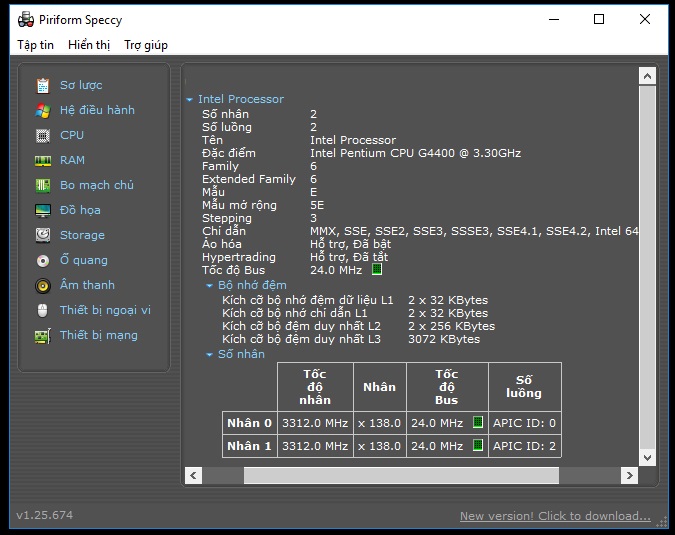The height and width of the screenshot is (535, 675).
Task: Click version label v1.25.674
Action: click(45, 515)
